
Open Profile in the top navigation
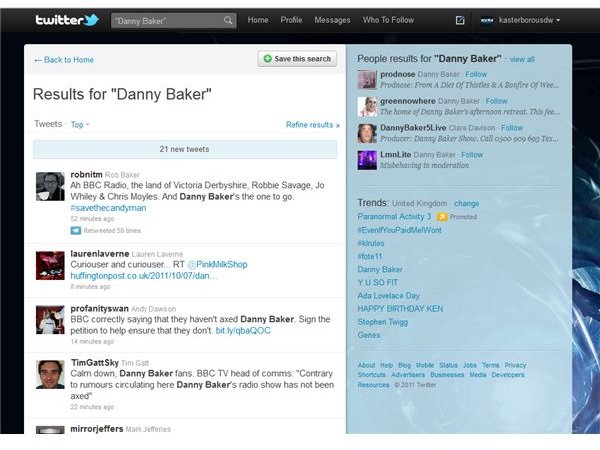291,20
